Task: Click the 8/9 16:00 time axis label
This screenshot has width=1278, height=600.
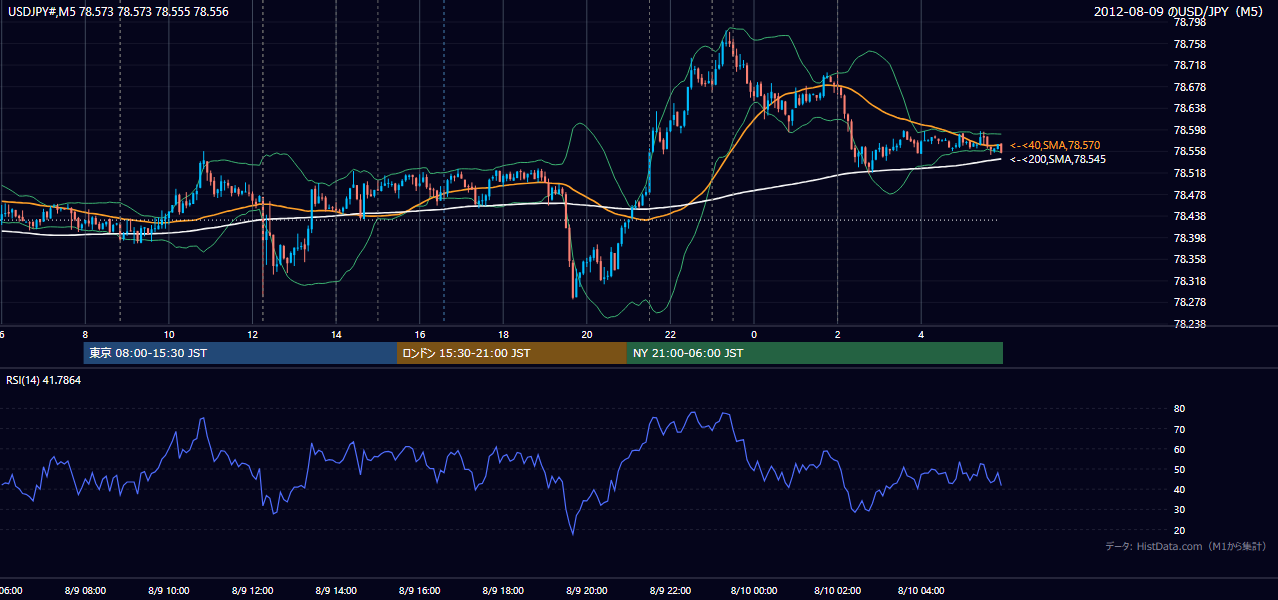Action: coord(419,591)
